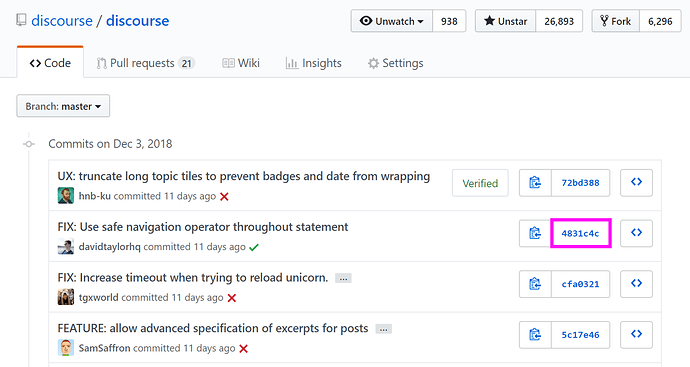Open the Branch: master dropdown
The height and width of the screenshot is (367, 690).
point(63,106)
